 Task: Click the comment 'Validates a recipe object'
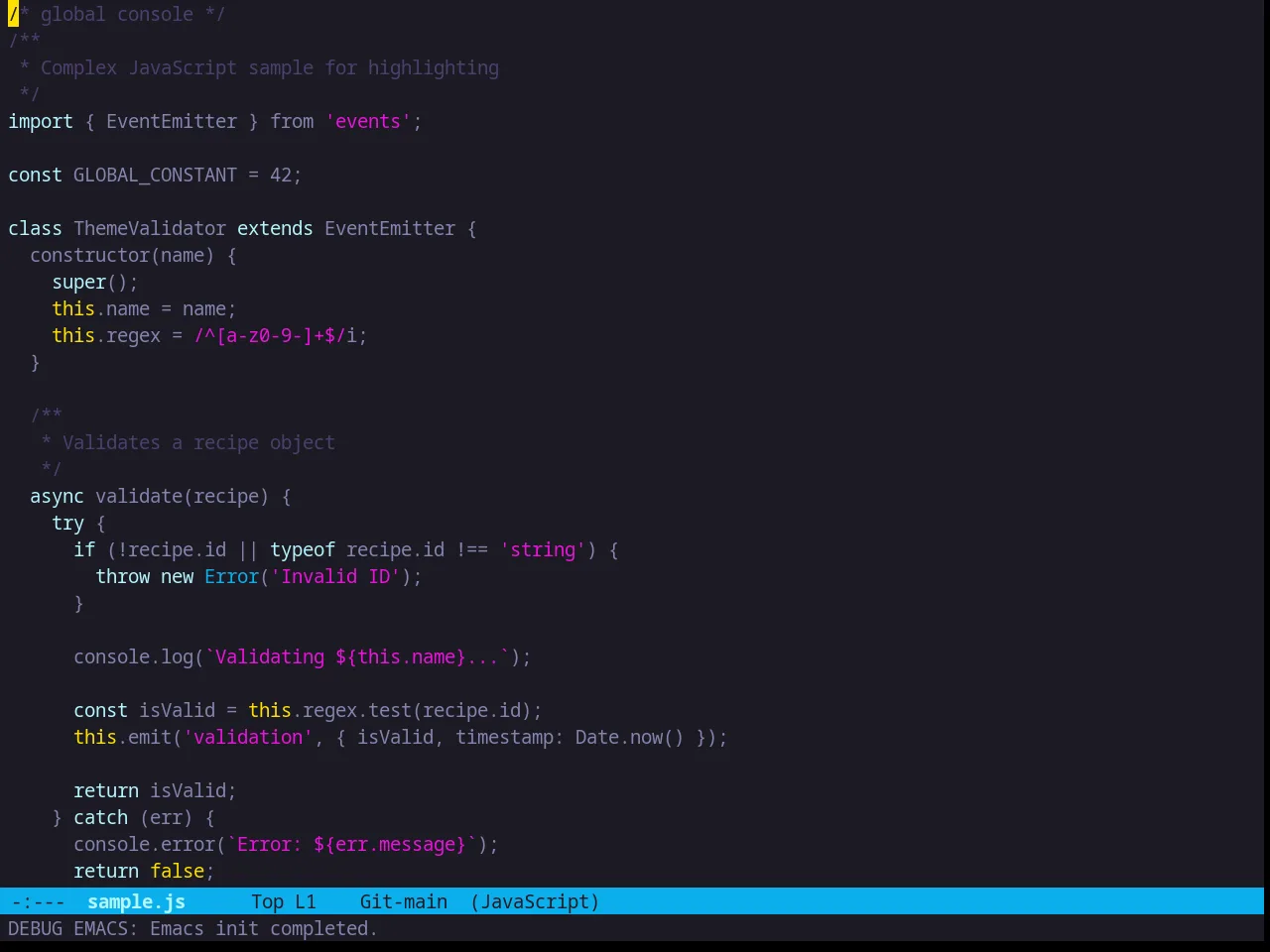tap(198, 442)
